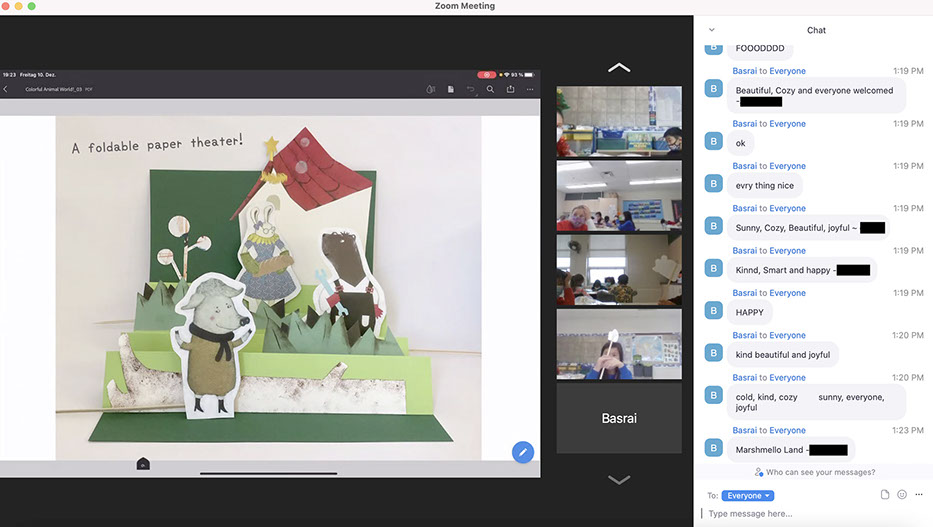
Task: Click the B avatar beside 'cold, kind, cozy' message
Action: 713,395
